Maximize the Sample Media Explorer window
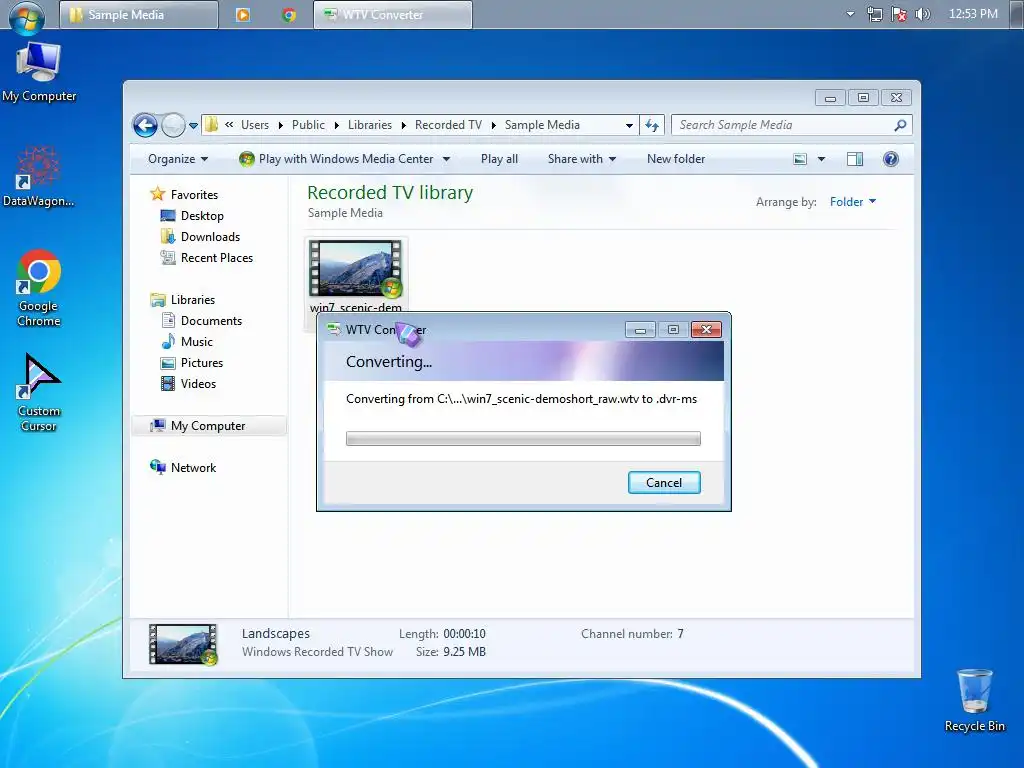The height and width of the screenshot is (768, 1024). point(863,98)
